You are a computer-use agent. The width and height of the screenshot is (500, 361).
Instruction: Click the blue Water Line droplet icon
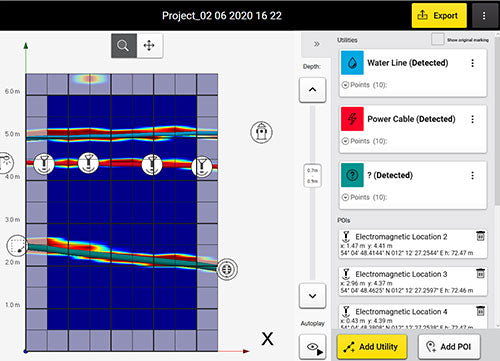click(x=352, y=63)
